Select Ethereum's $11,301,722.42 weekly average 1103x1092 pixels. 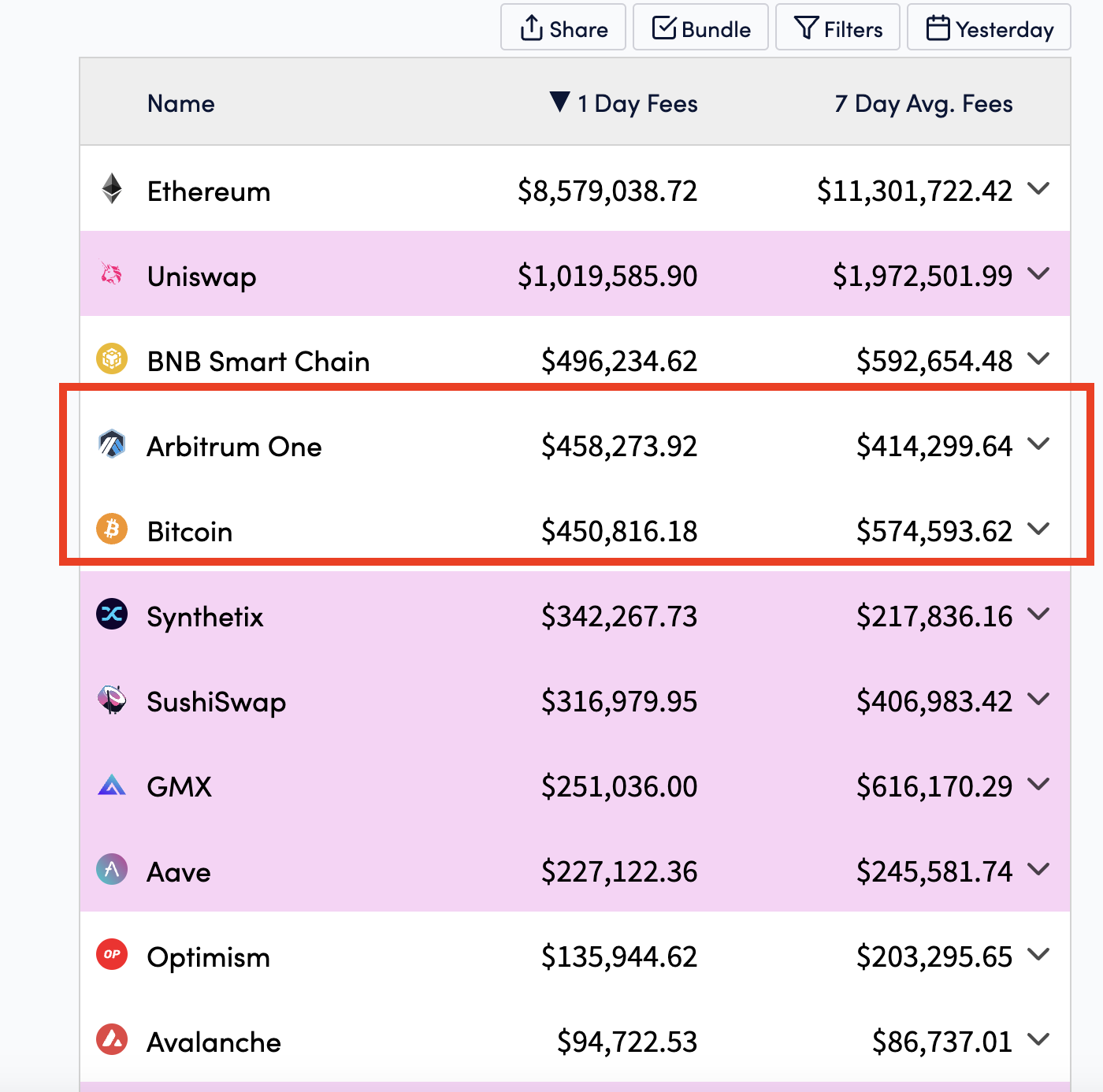tap(915, 191)
